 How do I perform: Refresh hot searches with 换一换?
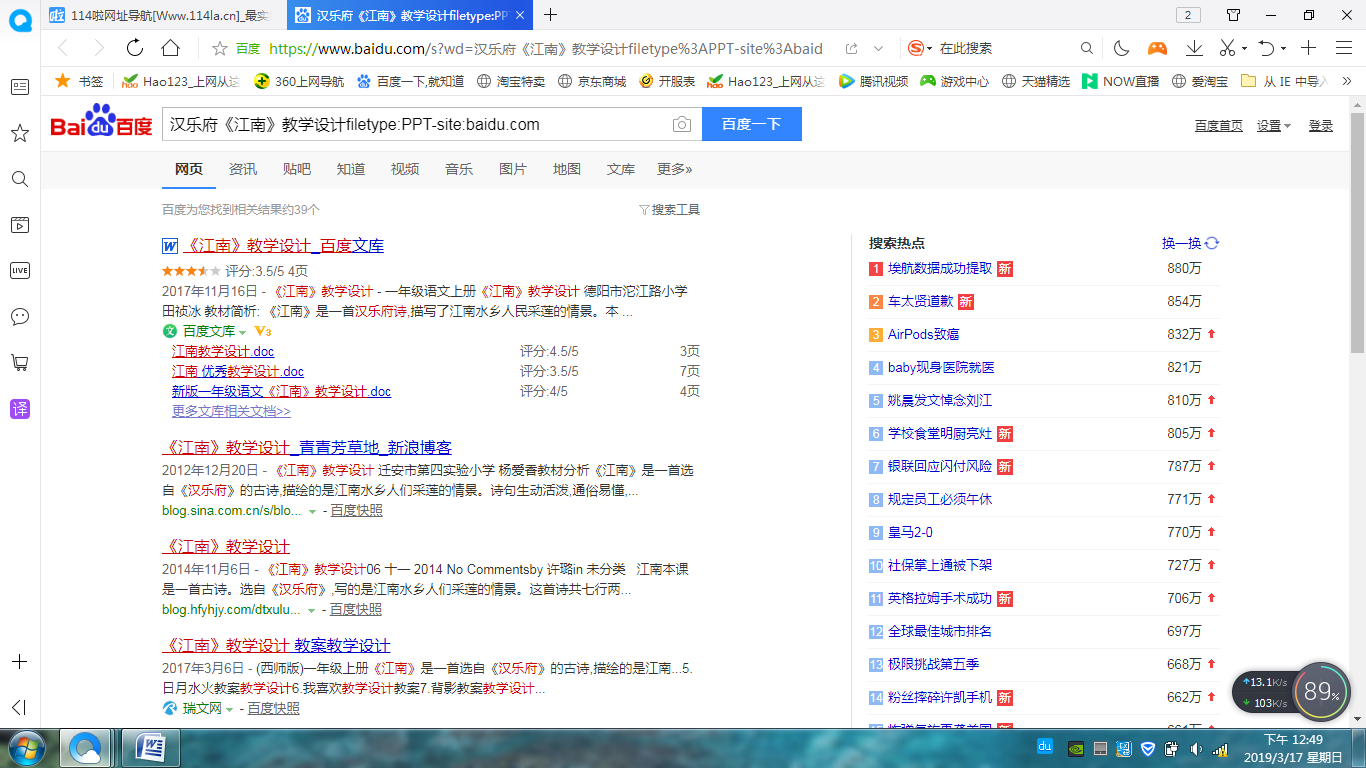click(1190, 243)
